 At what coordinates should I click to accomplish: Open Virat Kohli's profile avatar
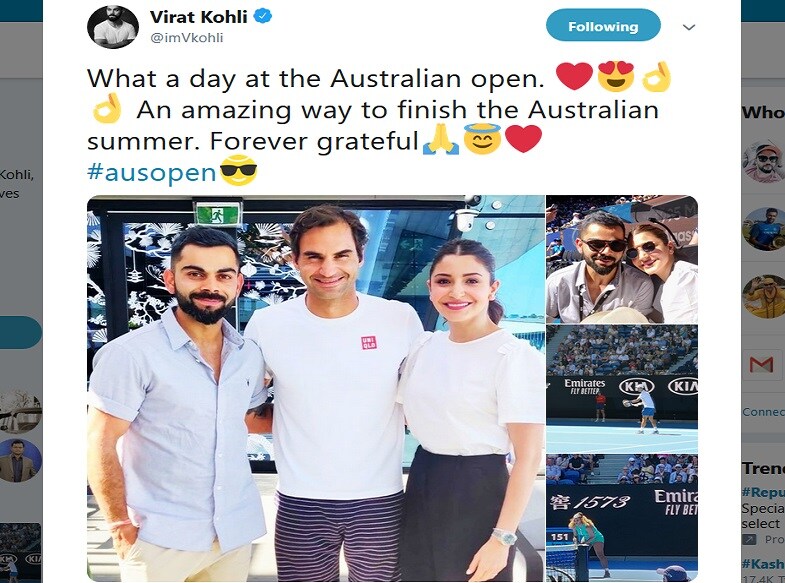coord(113,27)
